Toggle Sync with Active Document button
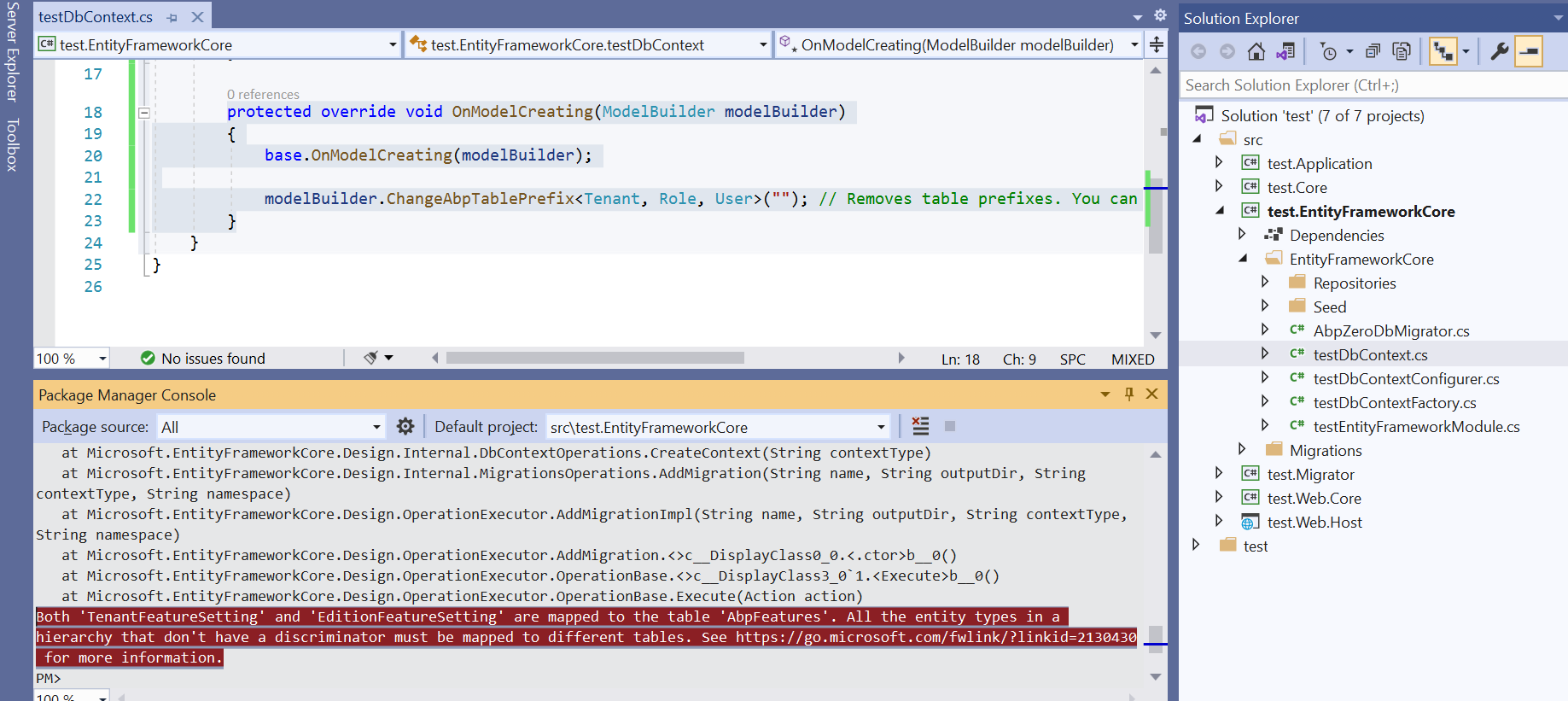 1443,52
